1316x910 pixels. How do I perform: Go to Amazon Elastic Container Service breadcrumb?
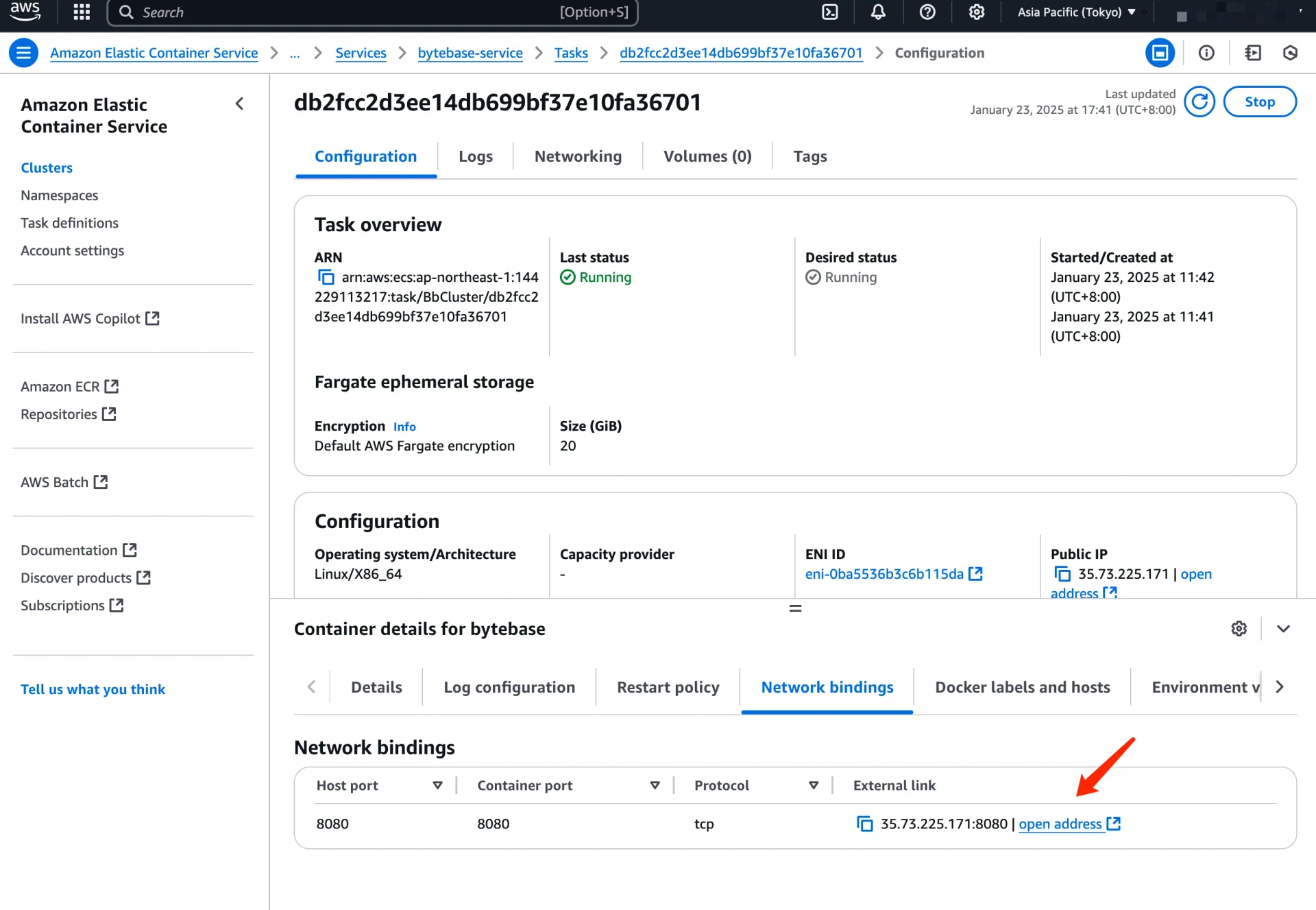tap(154, 53)
